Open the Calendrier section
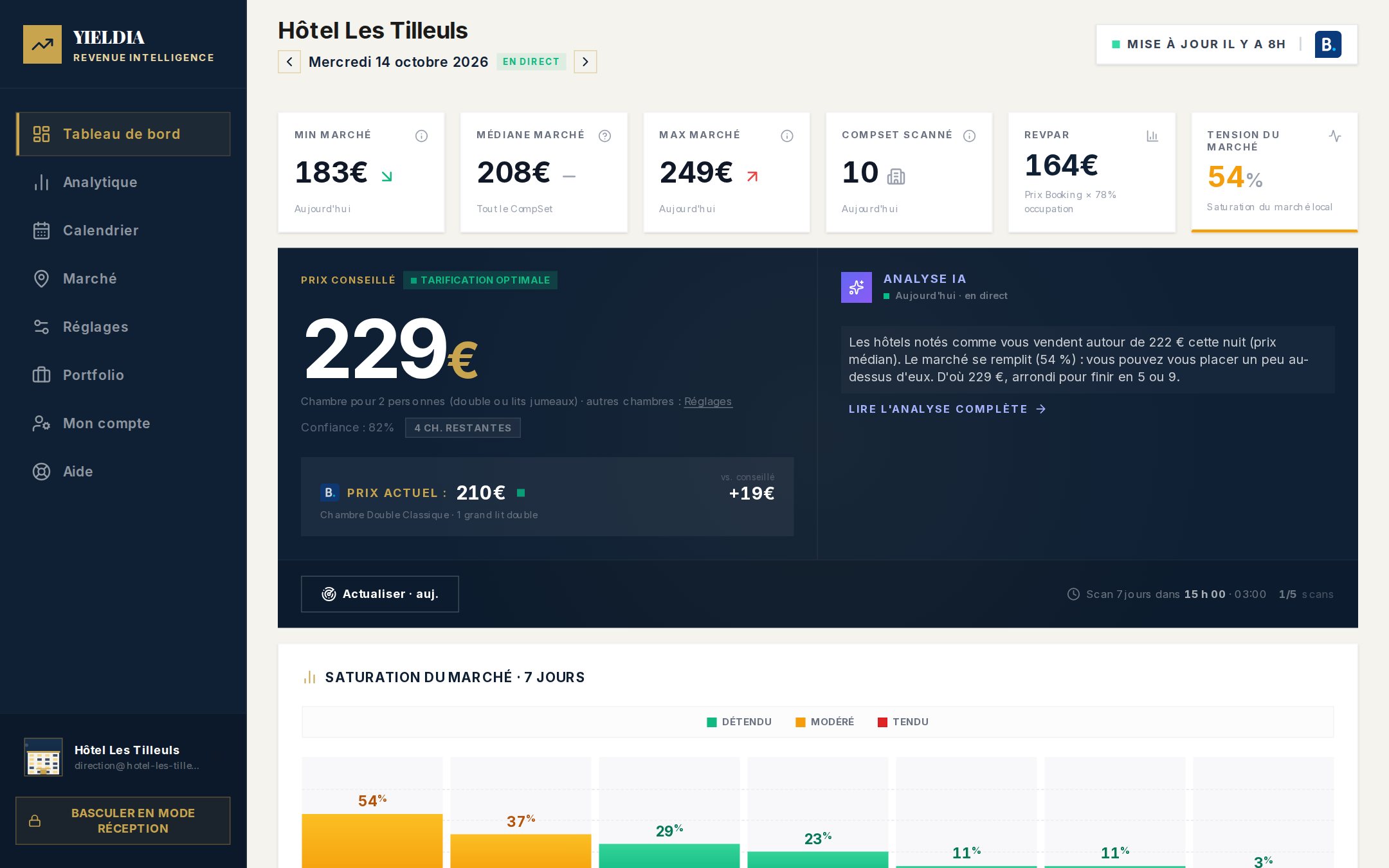1389x868 pixels. pos(123,230)
